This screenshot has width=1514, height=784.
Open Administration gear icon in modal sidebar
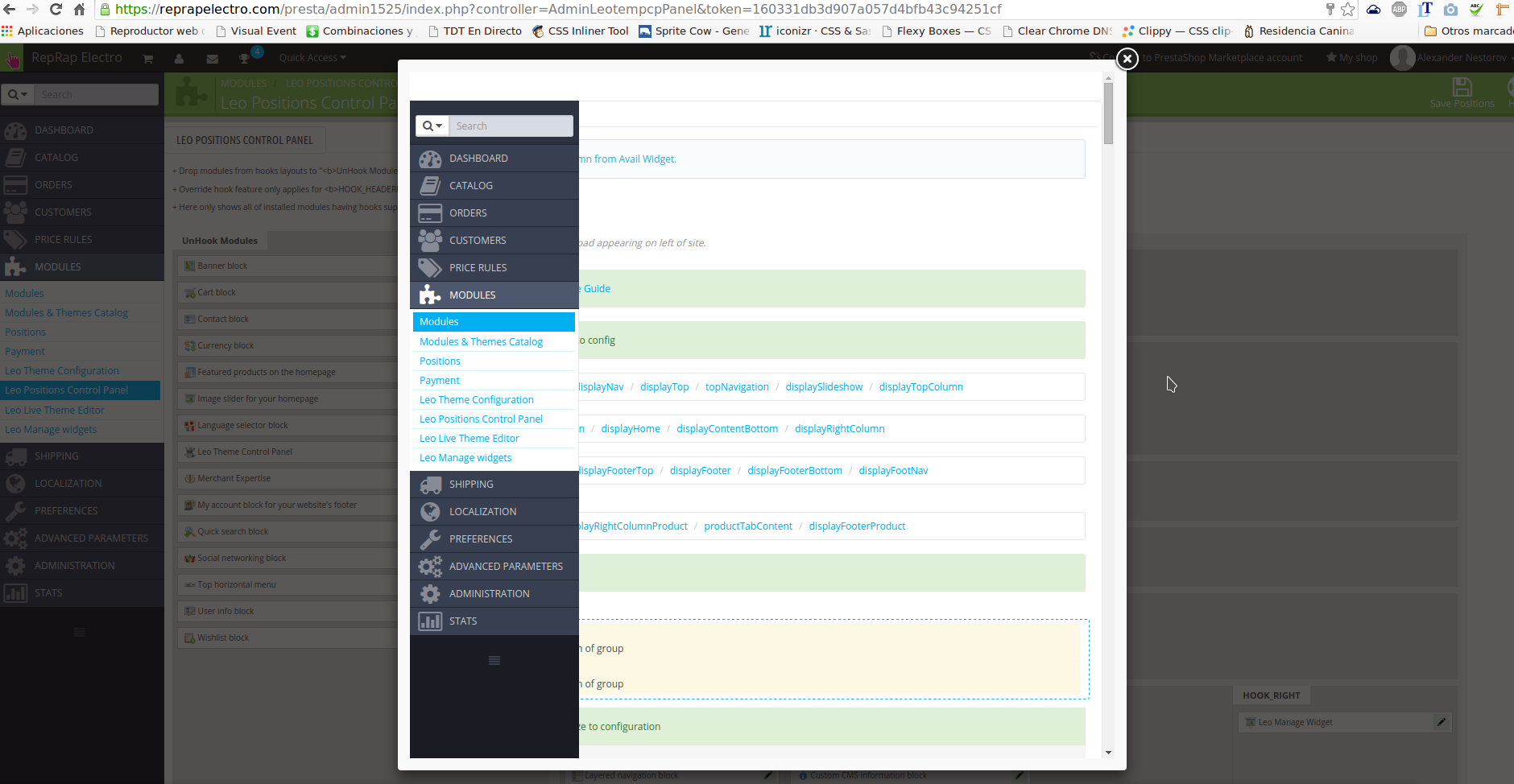[x=430, y=594]
